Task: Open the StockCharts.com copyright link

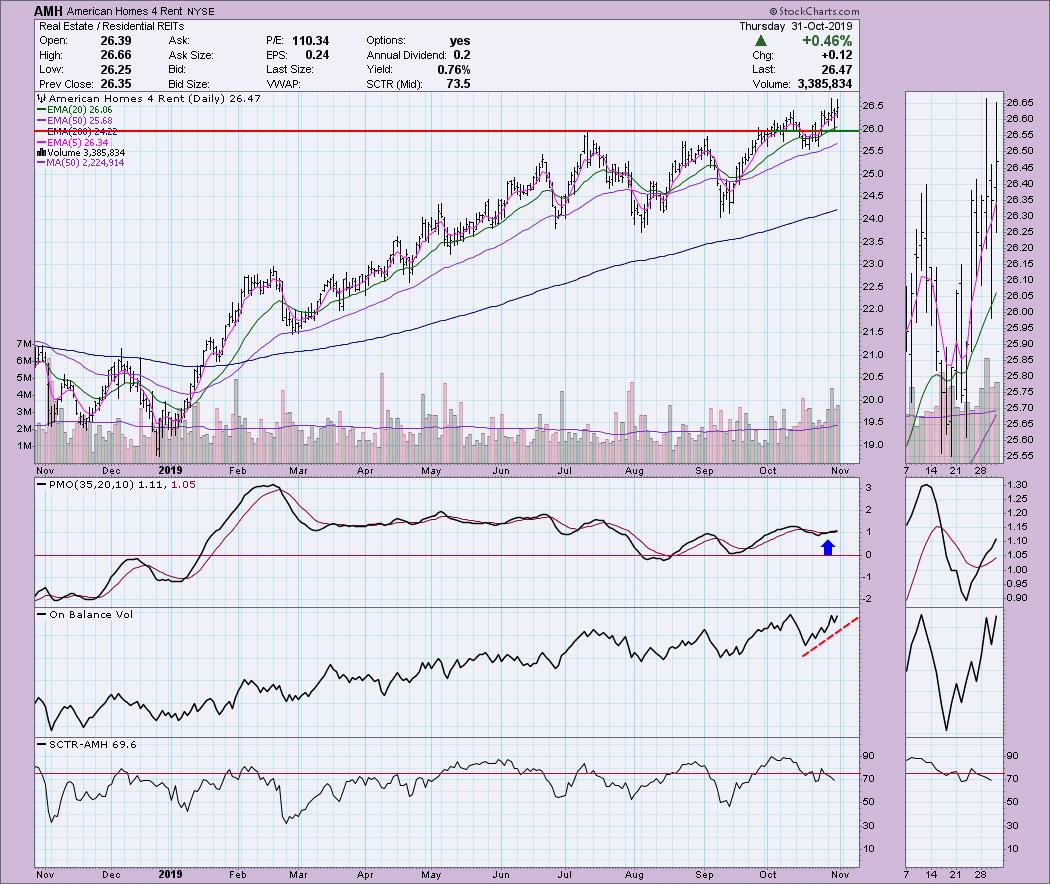Action: point(814,11)
